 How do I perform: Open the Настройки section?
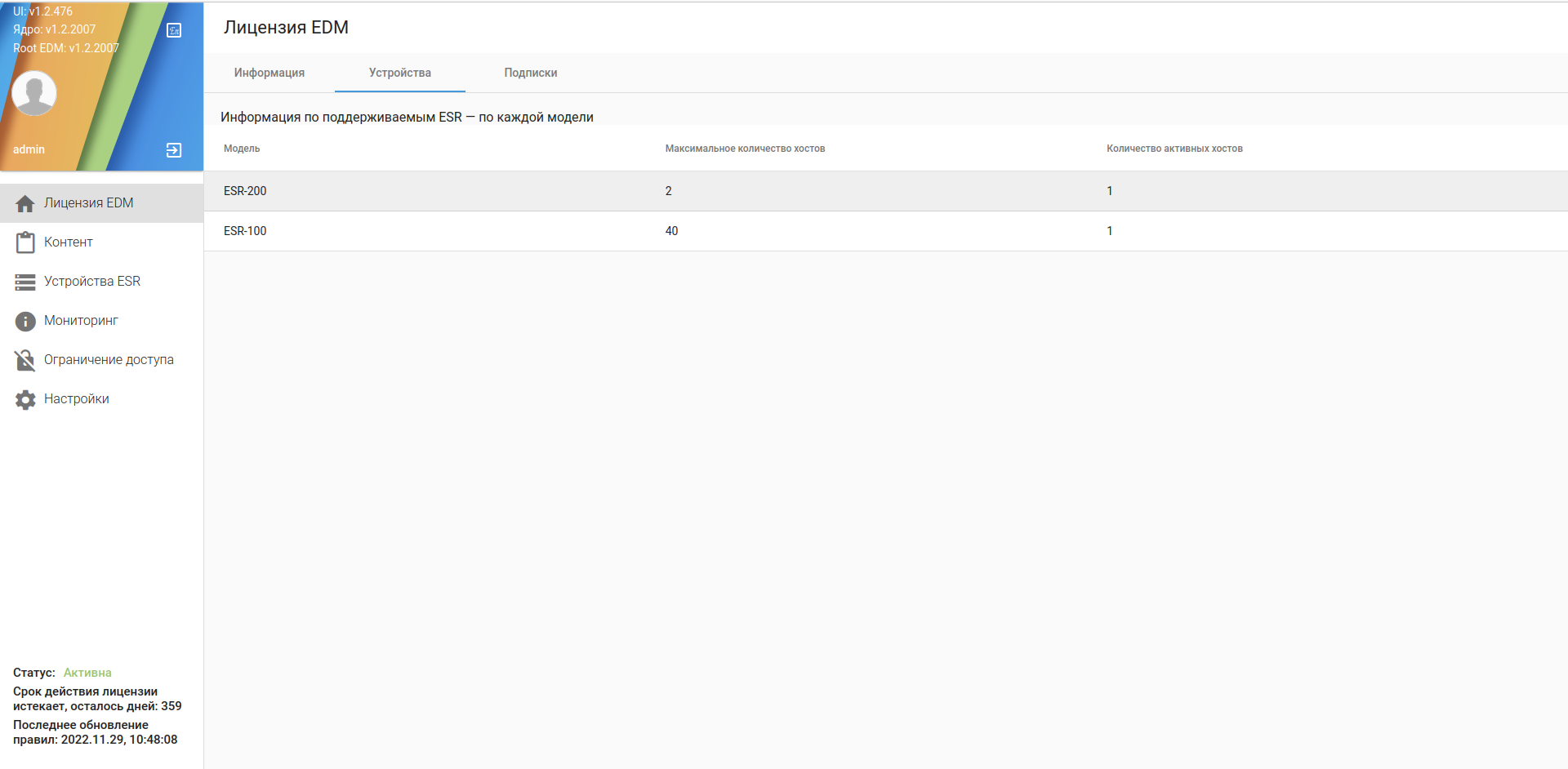point(101,399)
